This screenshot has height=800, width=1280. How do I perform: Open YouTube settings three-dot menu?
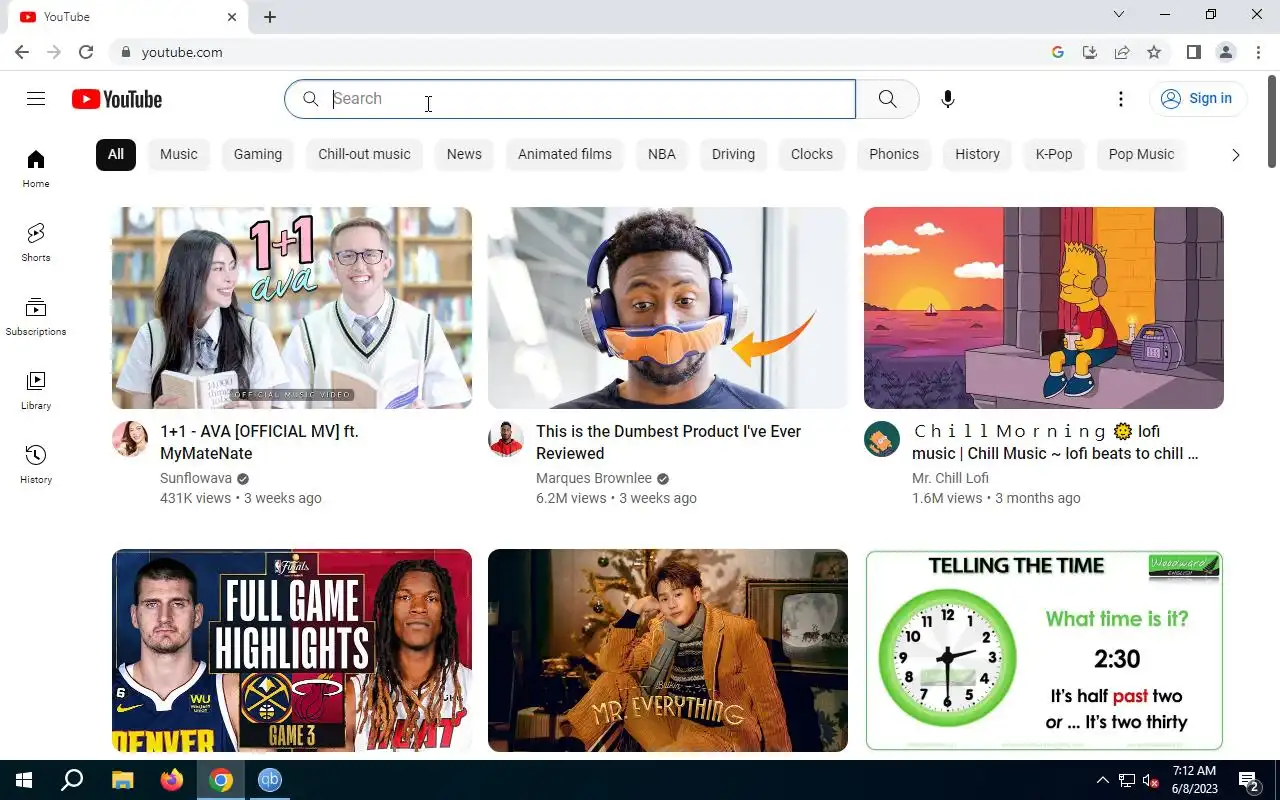[1121, 99]
